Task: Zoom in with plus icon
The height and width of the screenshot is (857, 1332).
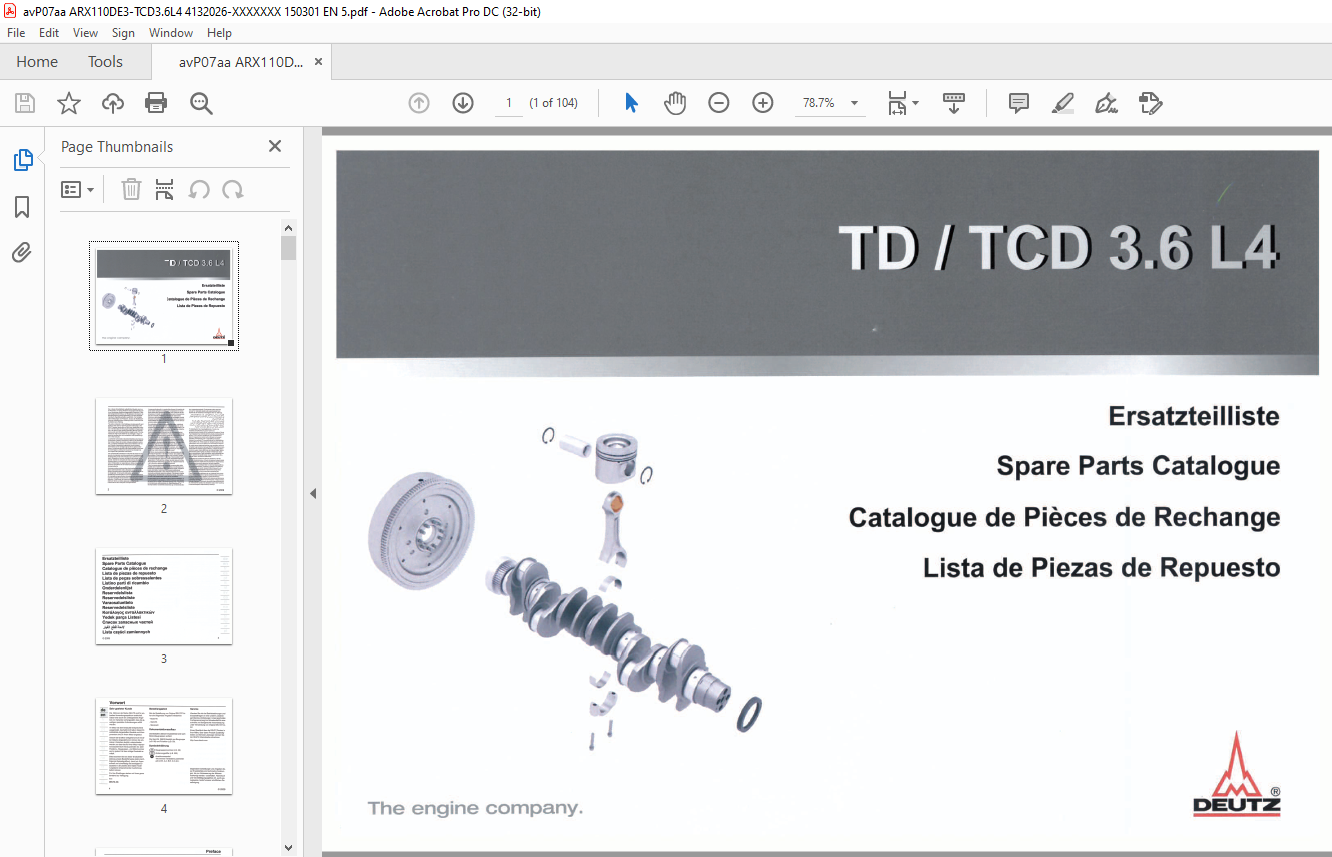Action: click(763, 103)
